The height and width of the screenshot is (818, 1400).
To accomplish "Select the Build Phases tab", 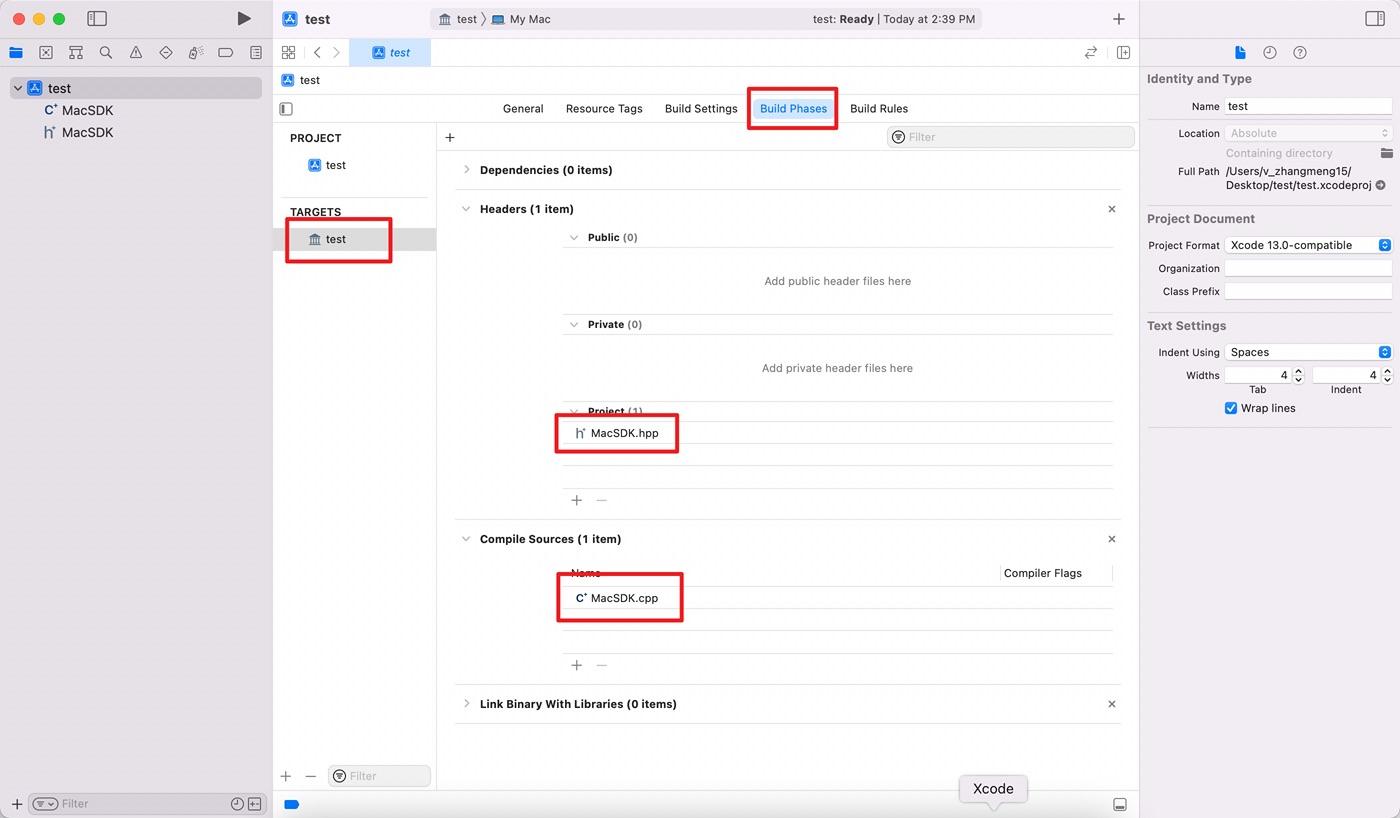I will pos(794,109).
